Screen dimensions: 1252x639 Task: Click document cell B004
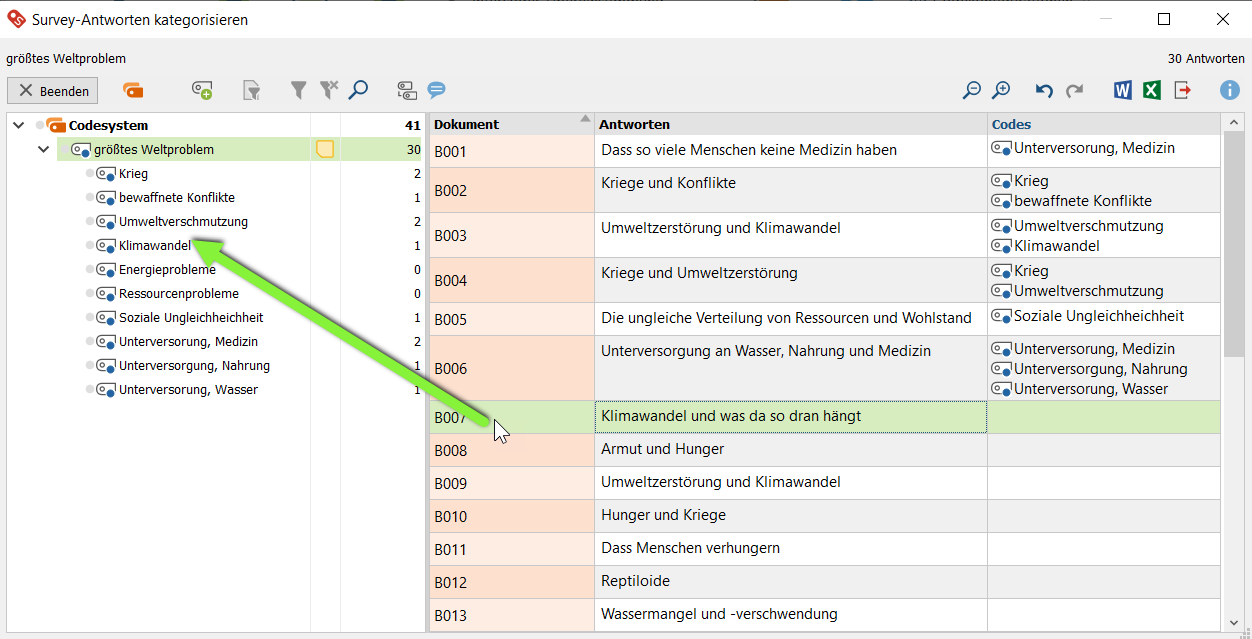511,281
